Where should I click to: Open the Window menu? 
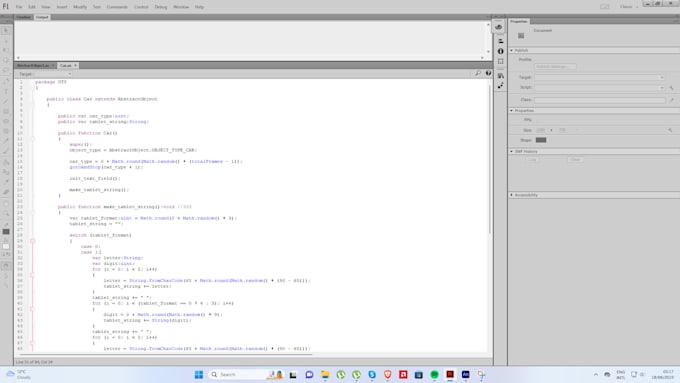[x=181, y=7]
